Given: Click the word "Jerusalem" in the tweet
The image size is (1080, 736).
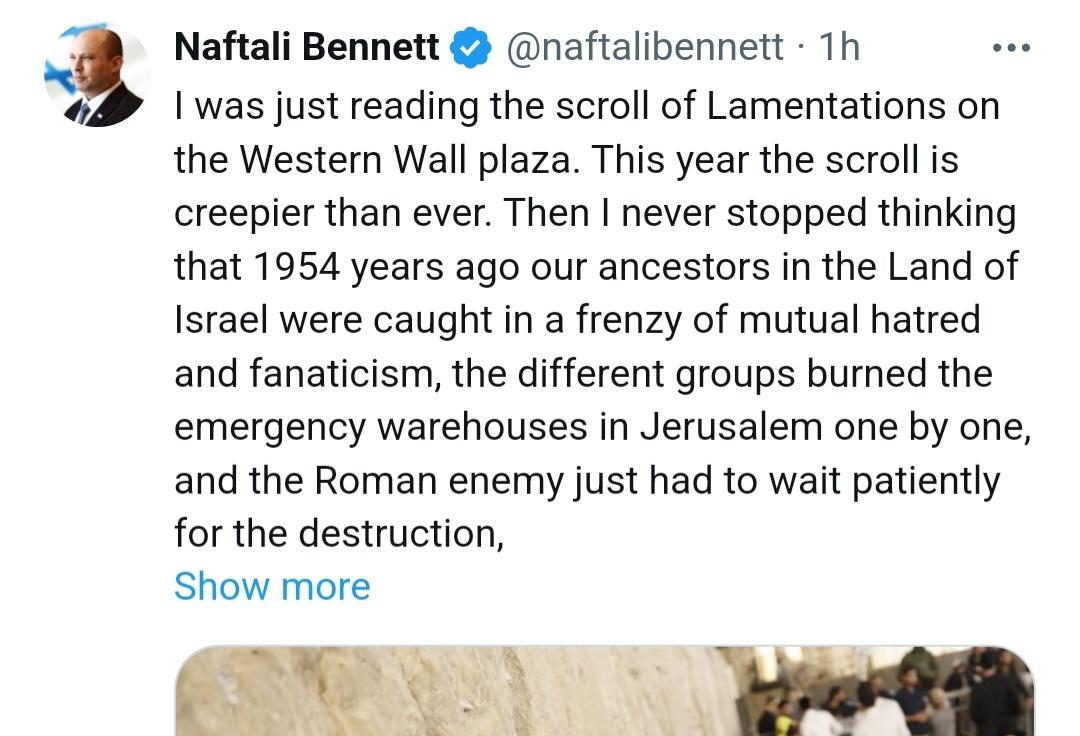Looking at the screenshot, I should [731, 427].
